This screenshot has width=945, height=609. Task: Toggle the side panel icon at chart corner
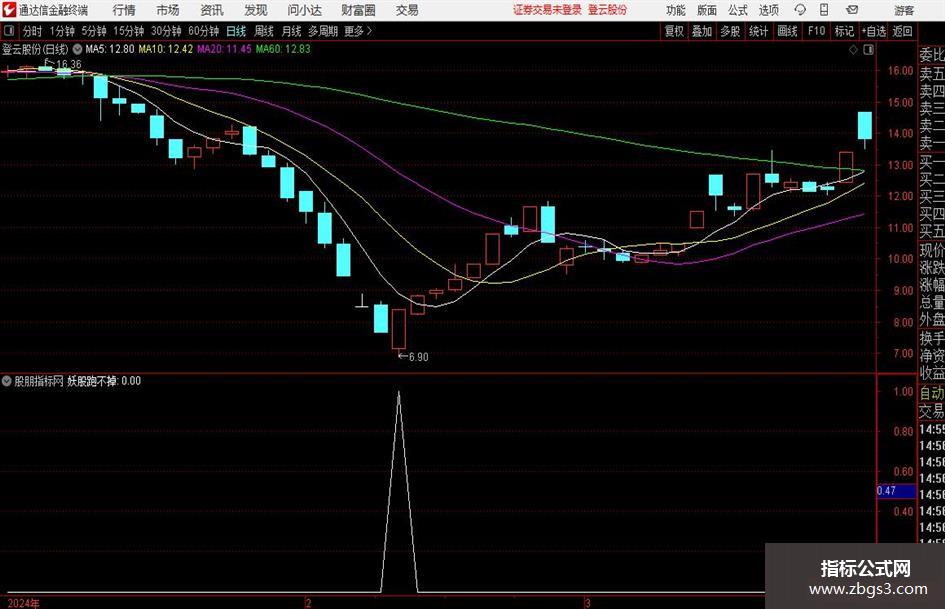(868, 50)
